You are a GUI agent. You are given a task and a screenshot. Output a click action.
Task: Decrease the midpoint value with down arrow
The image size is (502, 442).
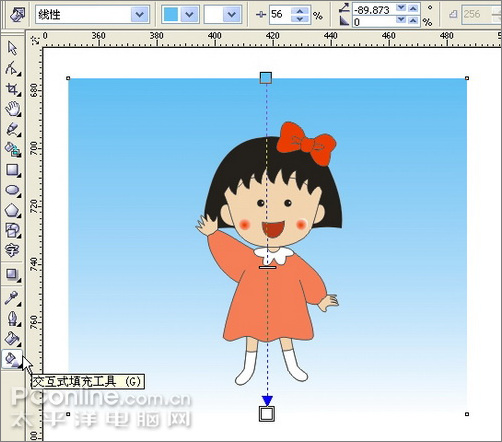300,19
